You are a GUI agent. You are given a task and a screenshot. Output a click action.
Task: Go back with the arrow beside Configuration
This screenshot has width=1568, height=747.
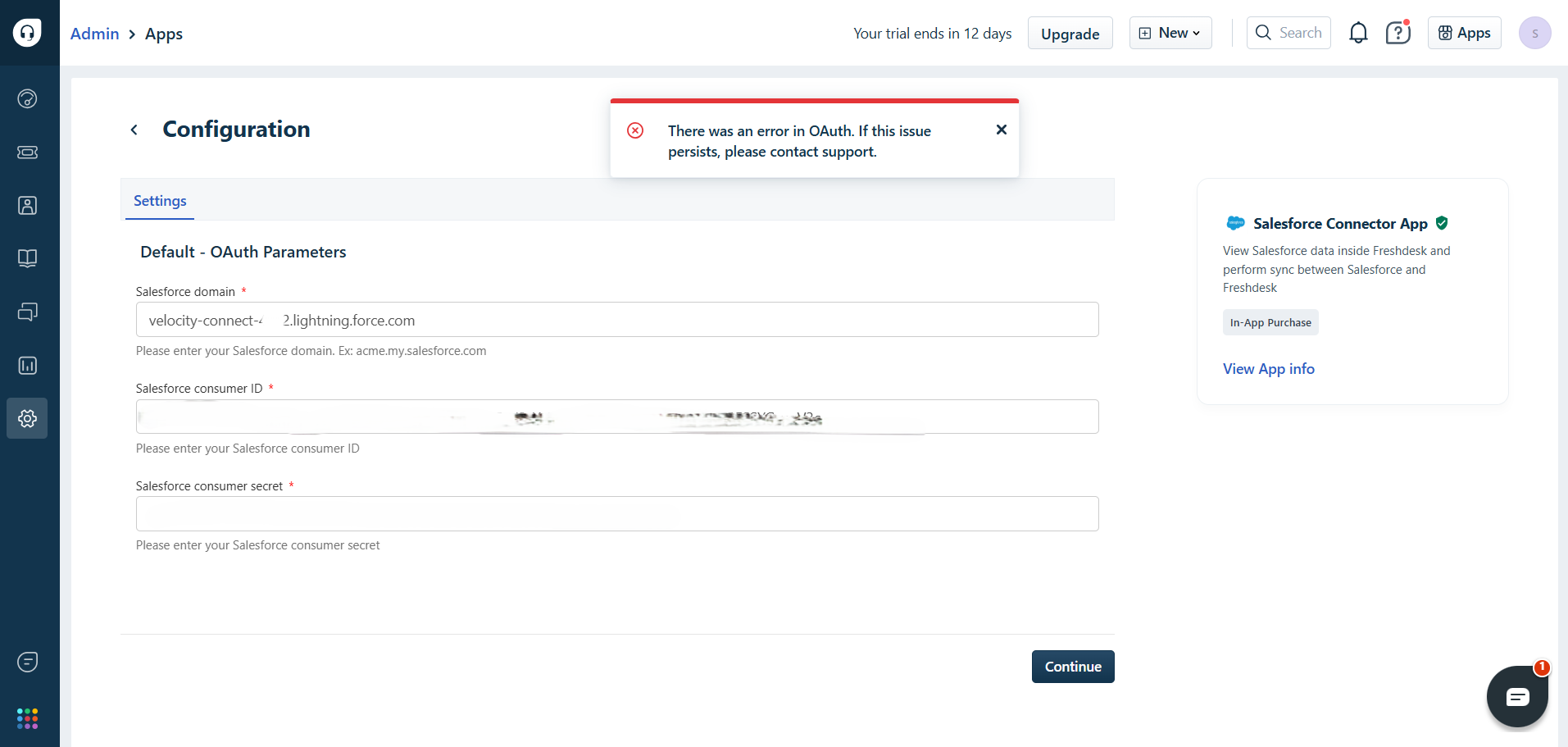[x=134, y=130]
